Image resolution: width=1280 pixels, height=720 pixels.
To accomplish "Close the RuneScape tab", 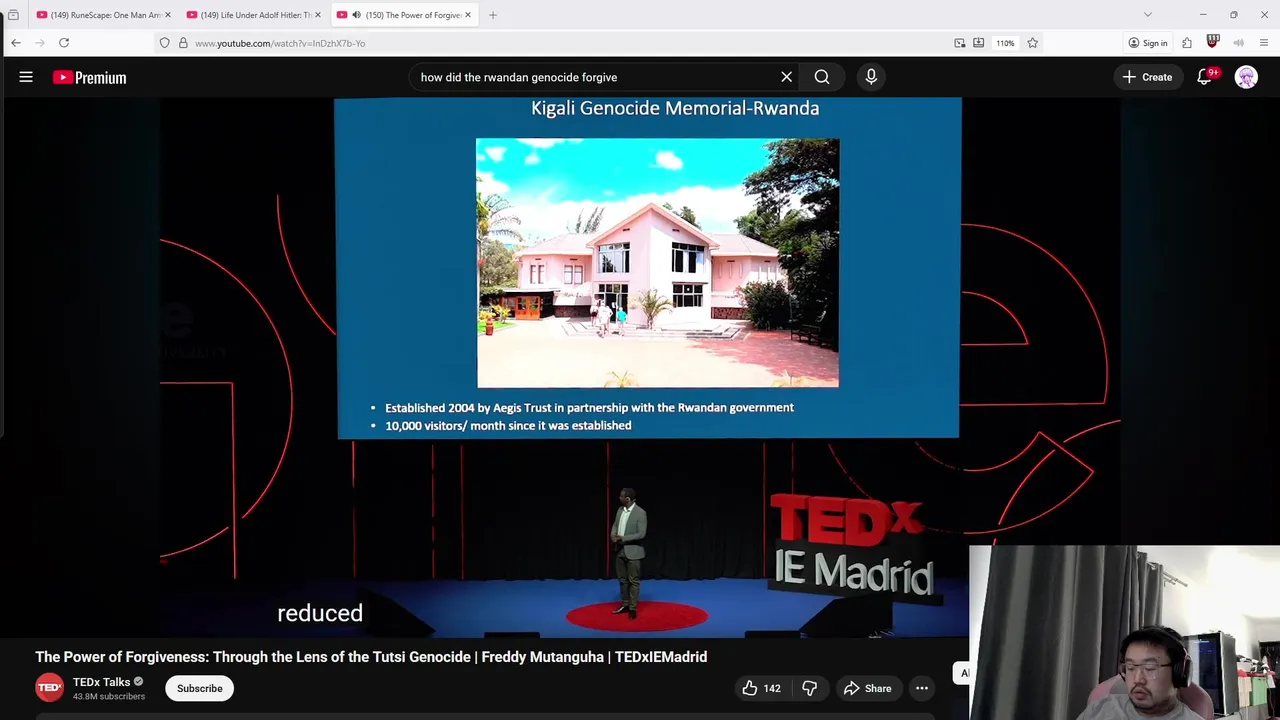I will (167, 15).
